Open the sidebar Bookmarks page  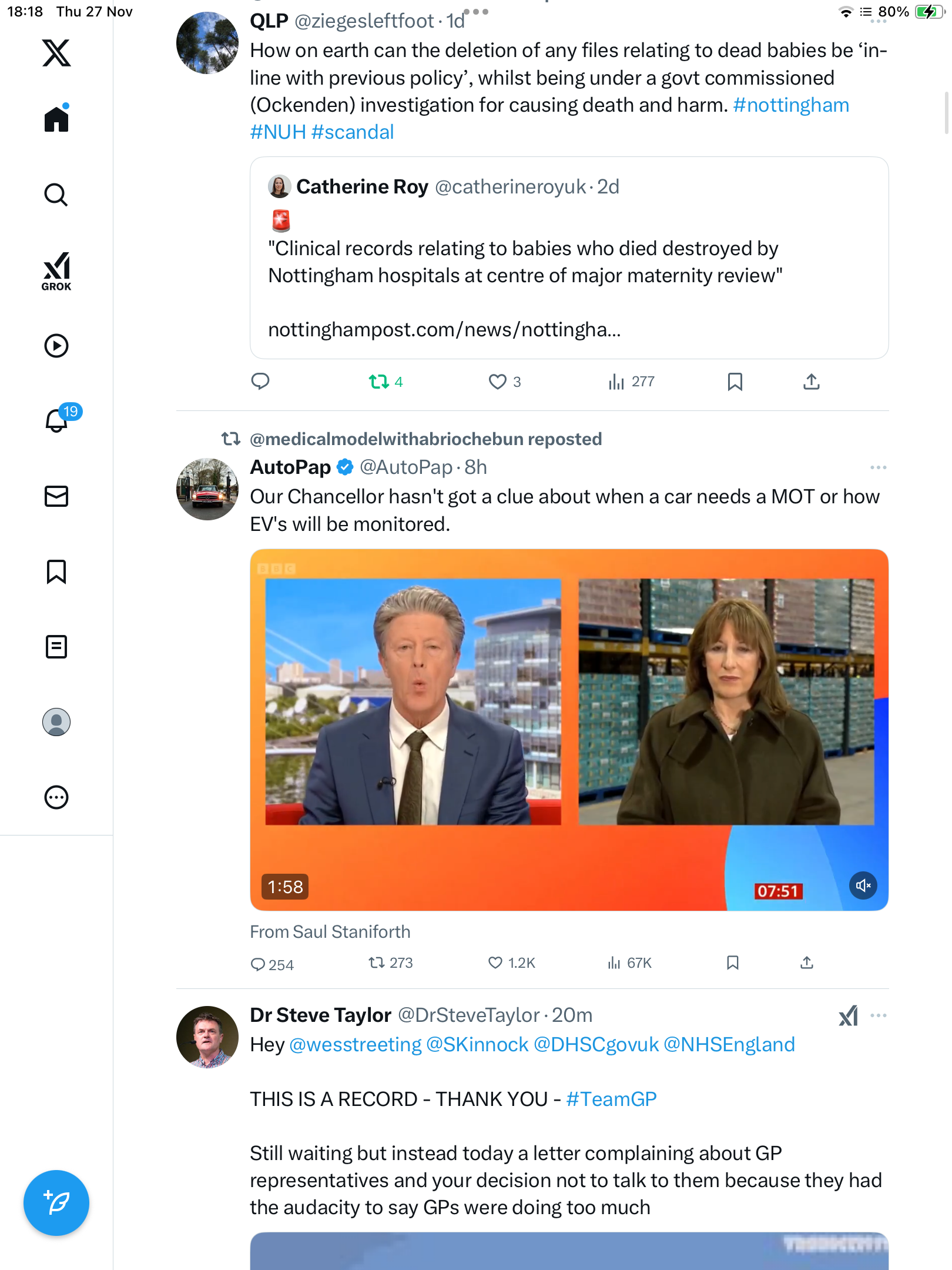56,571
